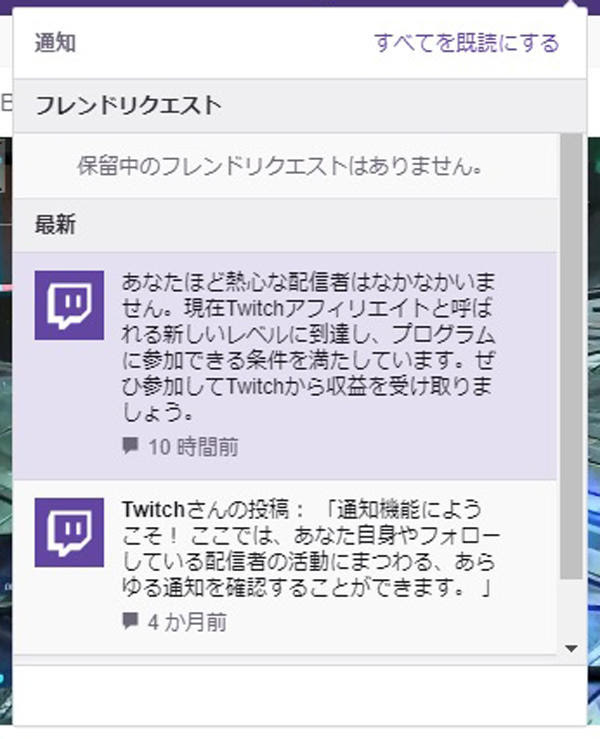Click speech bubble icon beside 10 時間前
The image size is (600, 739).
tap(130, 445)
